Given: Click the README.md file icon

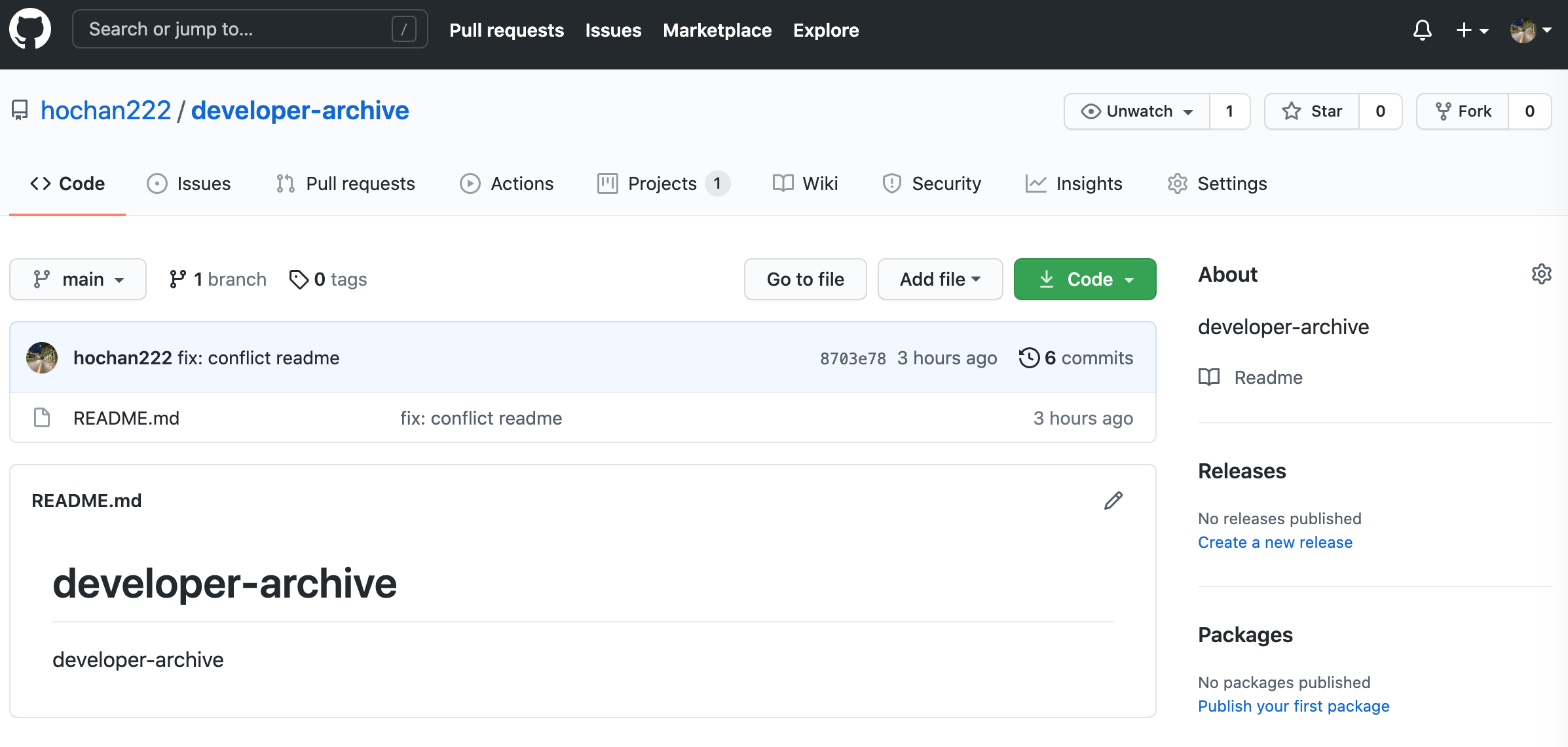Looking at the screenshot, I should pyautogui.click(x=42, y=418).
